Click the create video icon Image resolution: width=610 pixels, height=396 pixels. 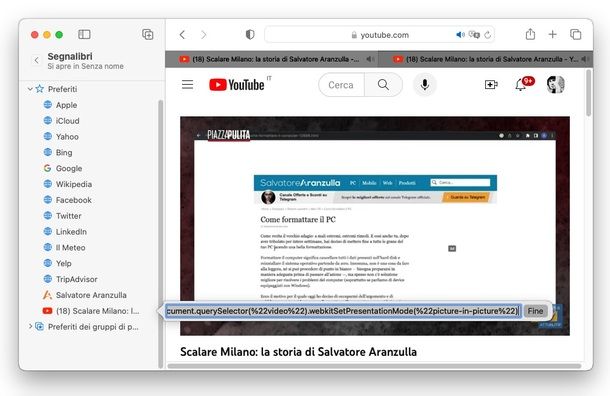[491, 84]
